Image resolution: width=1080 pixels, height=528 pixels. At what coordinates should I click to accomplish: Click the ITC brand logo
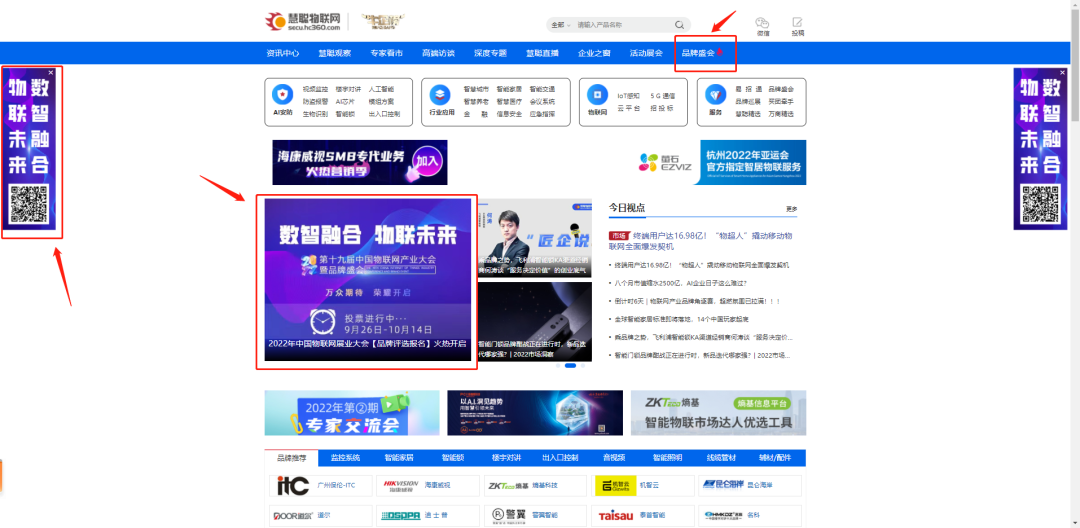click(292, 485)
